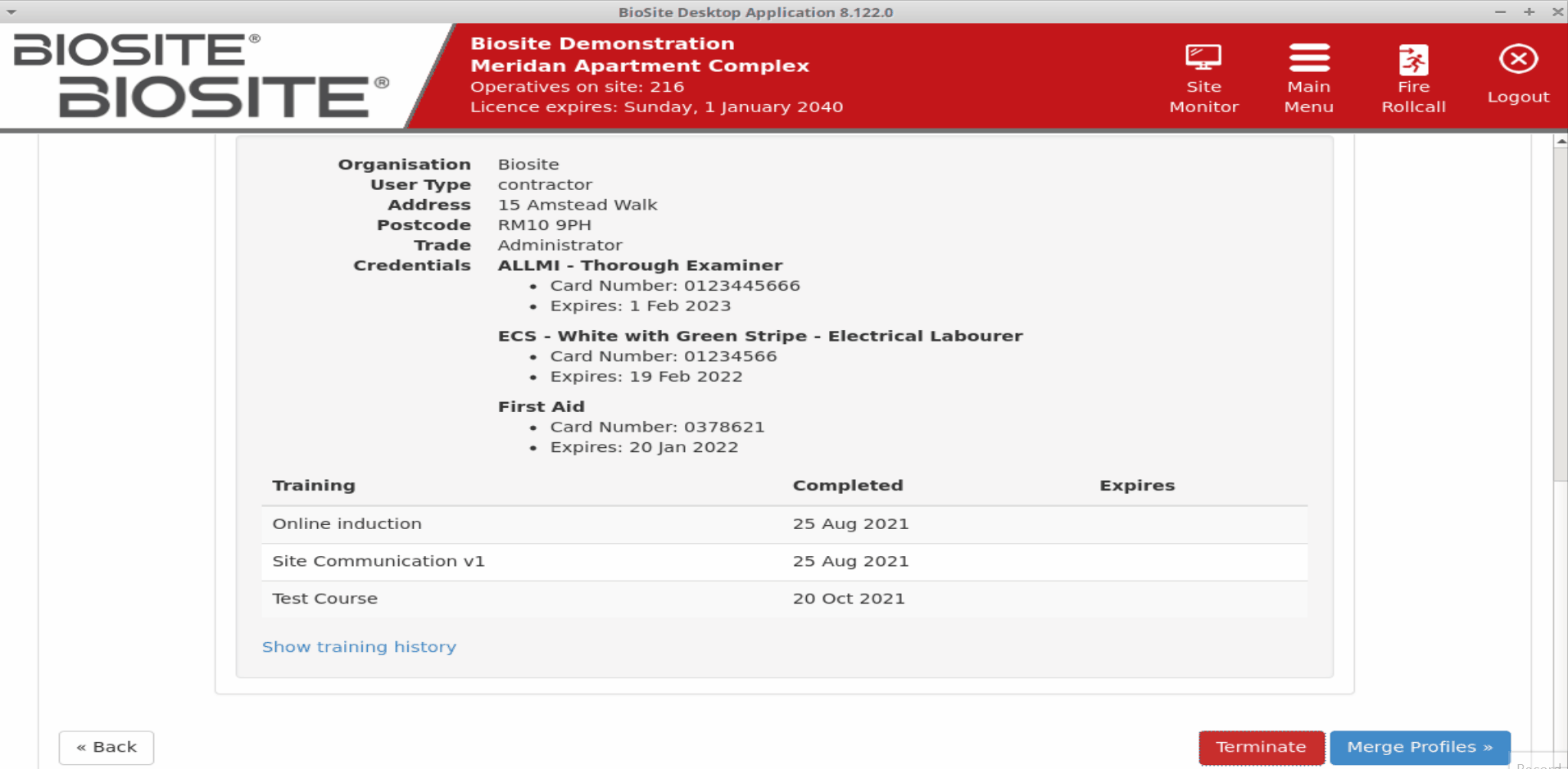The image size is (1568, 769).
Task: Click Card Number 0123445666
Action: coord(675,286)
